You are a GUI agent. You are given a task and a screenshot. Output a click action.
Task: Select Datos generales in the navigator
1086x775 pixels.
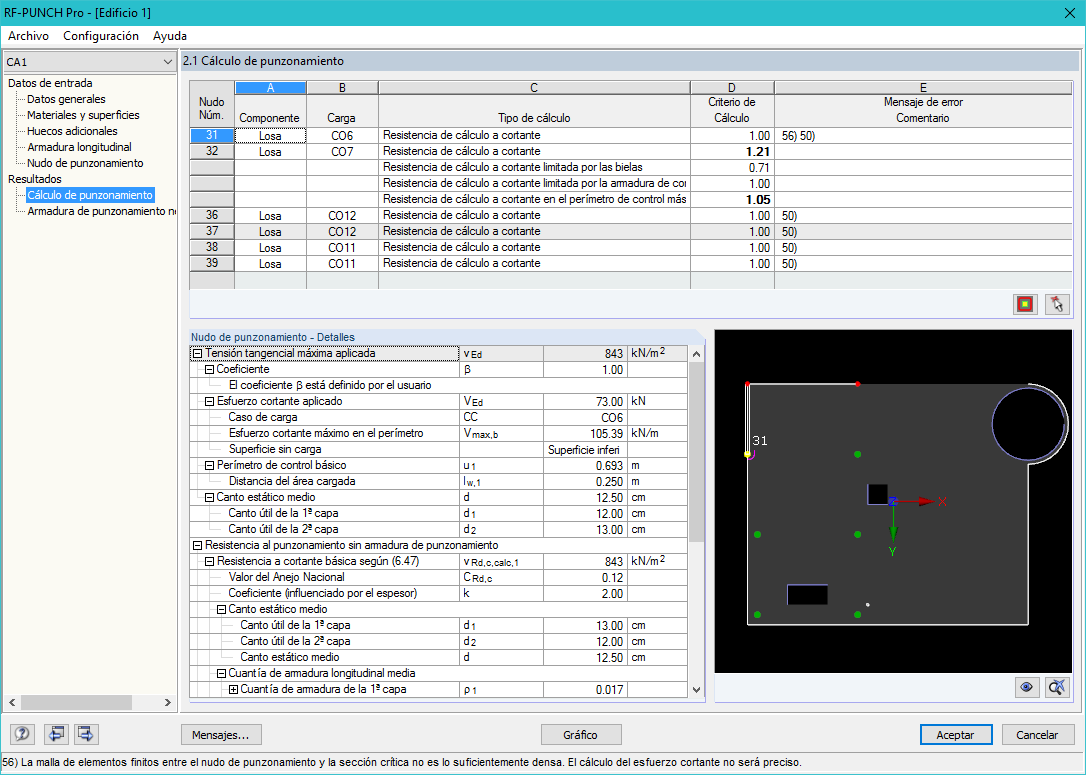(66, 99)
